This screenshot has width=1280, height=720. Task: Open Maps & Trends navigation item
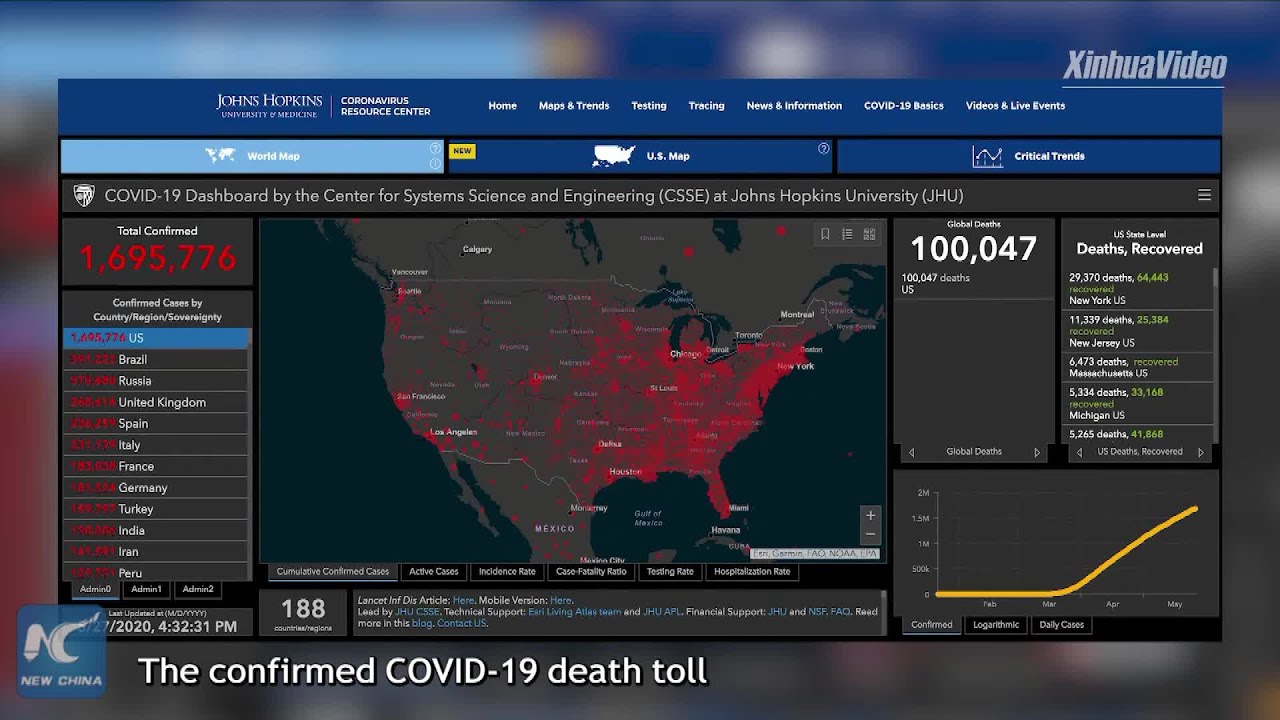(x=574, y=106)
